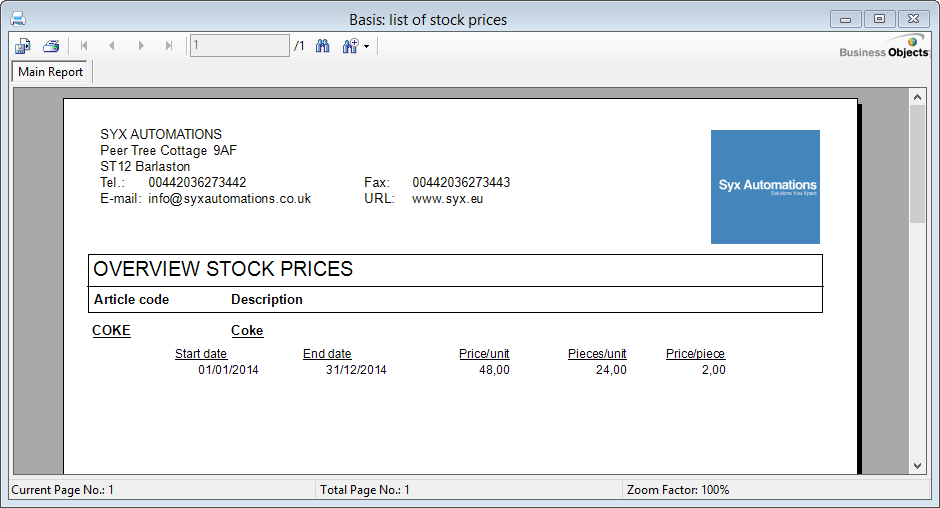Click the info@syxautomations.co.uk email address
Image resolution: width=940 pixels, height=508 pixels.
pyautogui.click(x=229, y=199)
